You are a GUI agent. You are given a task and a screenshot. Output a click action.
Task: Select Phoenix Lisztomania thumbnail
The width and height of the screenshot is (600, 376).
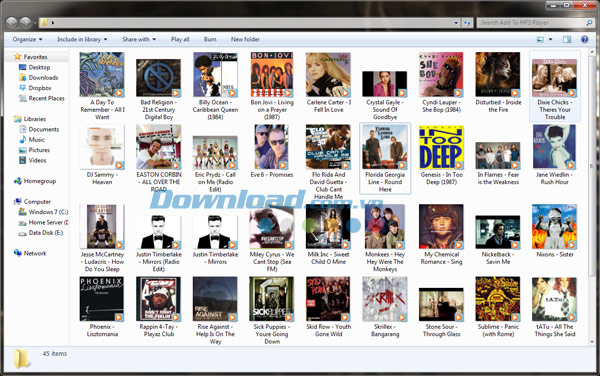pos(102,299)
